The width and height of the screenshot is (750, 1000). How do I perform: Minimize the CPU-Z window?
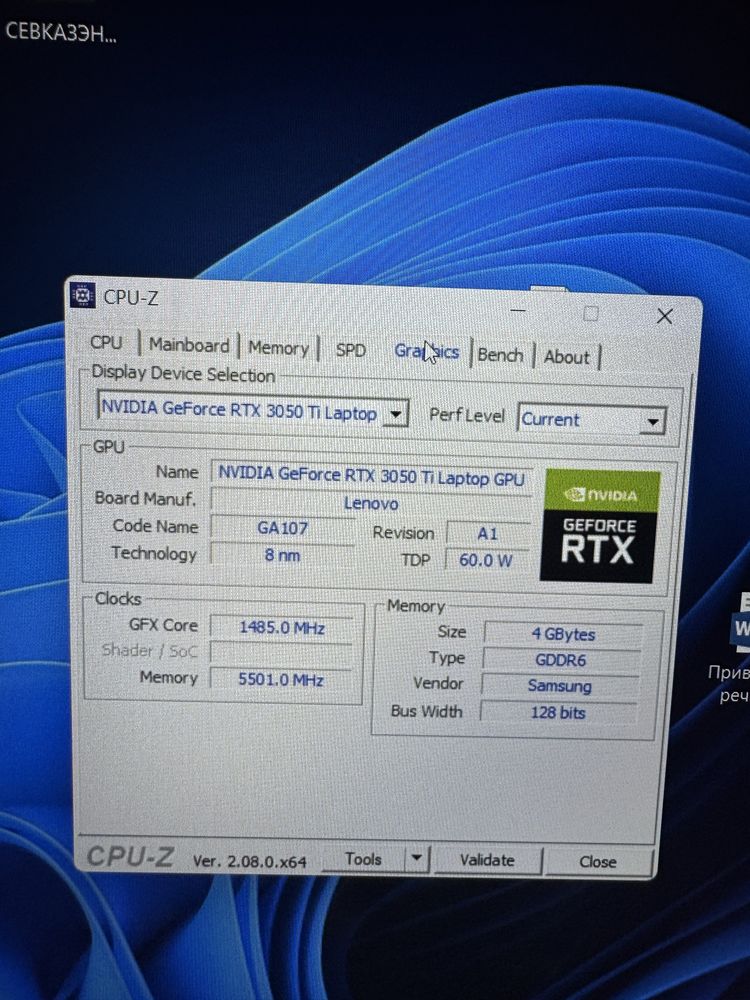[x=518, y=311]
